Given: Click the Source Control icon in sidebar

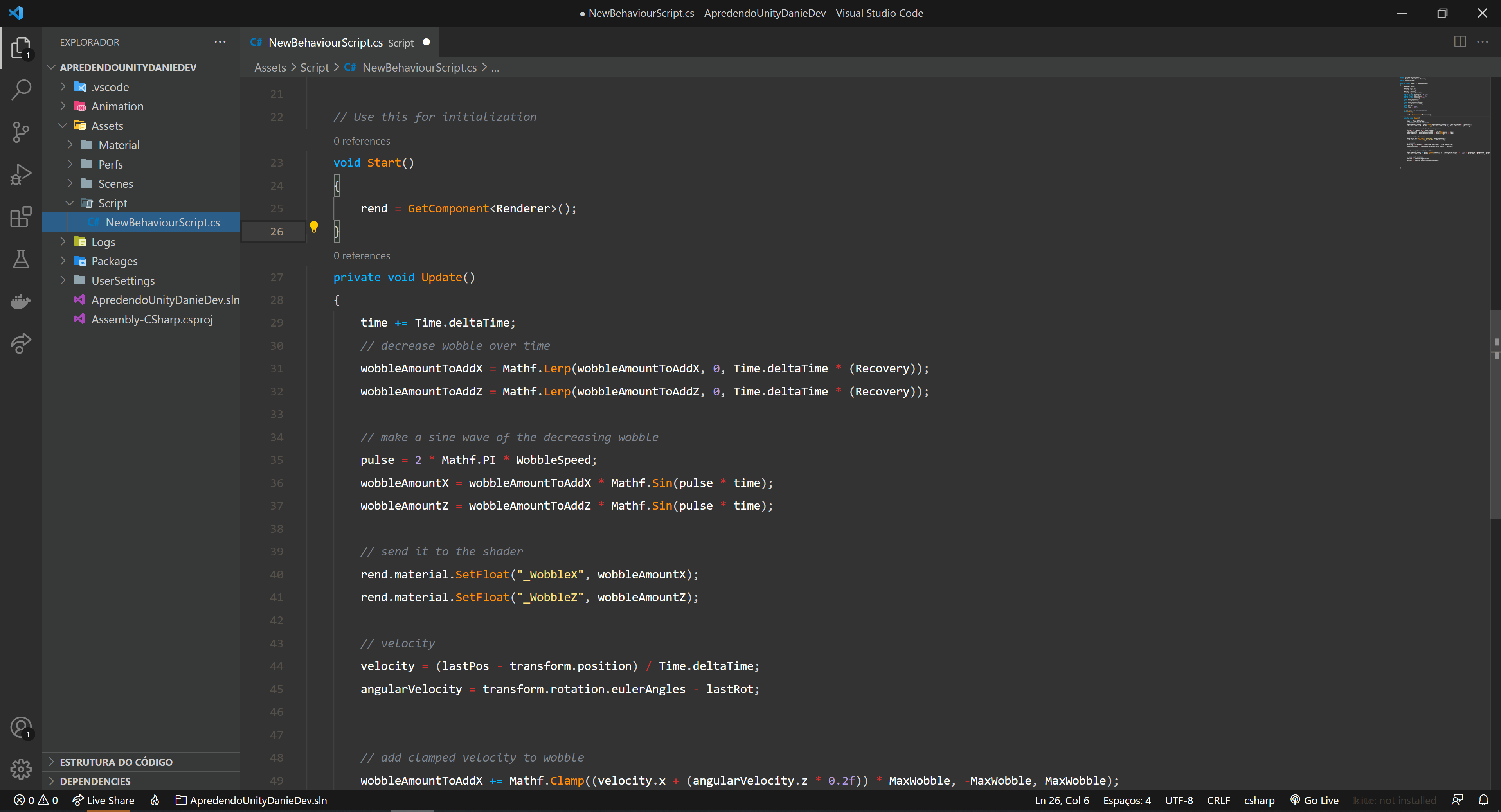Looking at the screenshot, I should [21, 132].
